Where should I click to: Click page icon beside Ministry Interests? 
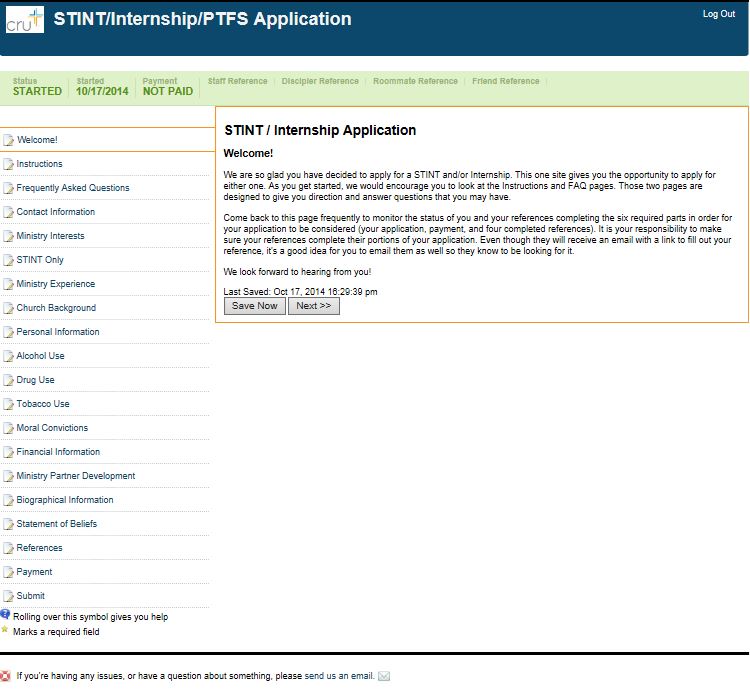(8, 236)
